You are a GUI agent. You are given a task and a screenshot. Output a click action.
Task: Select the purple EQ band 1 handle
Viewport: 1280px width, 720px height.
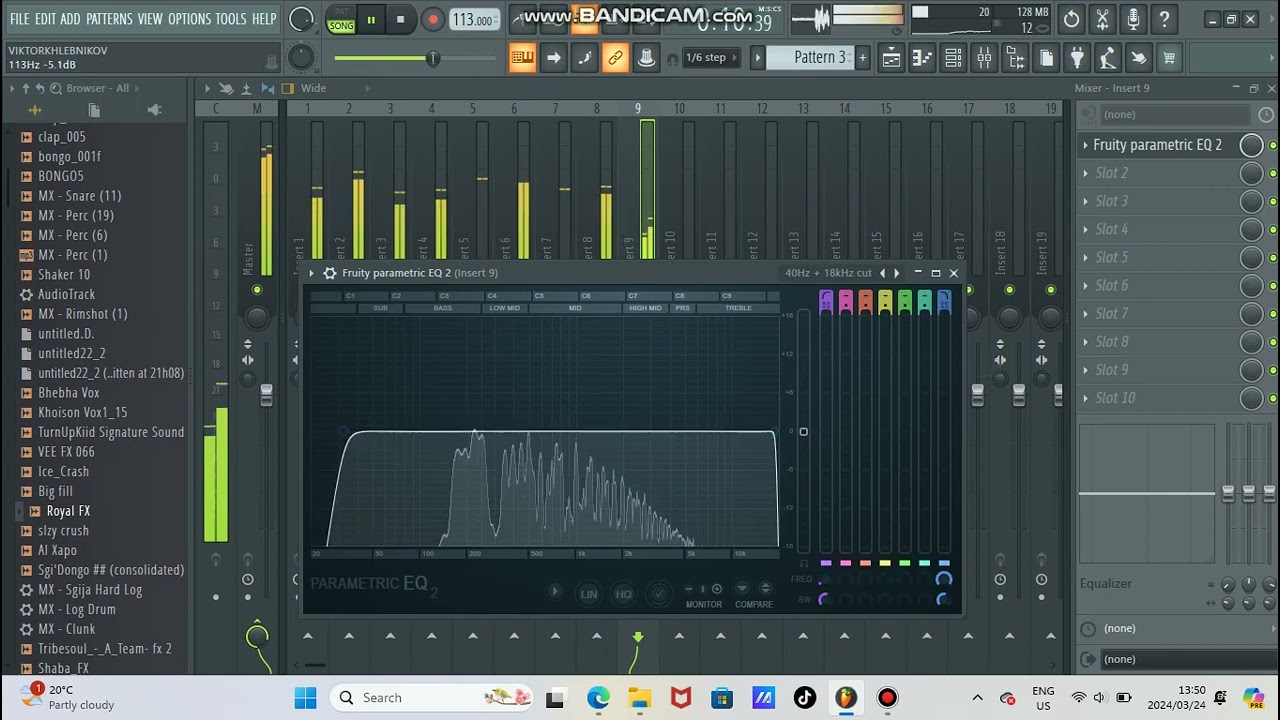click(826, 301)
